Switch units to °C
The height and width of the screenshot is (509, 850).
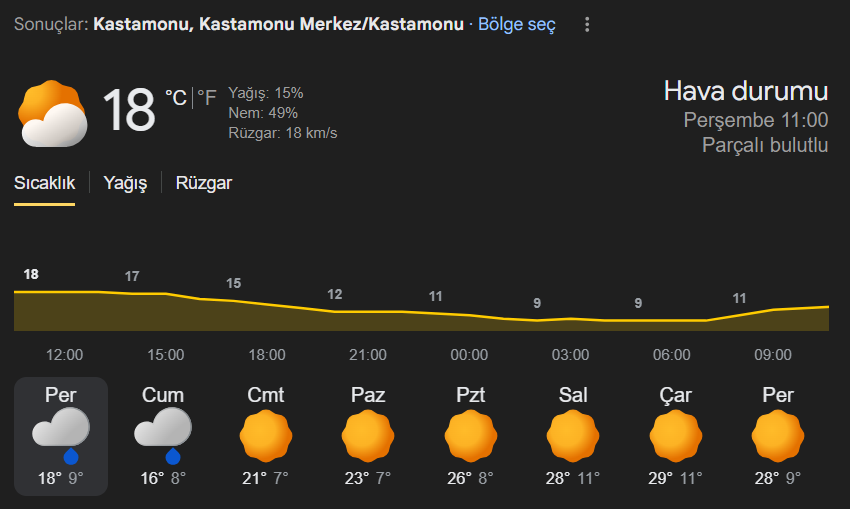pos(176,98)
